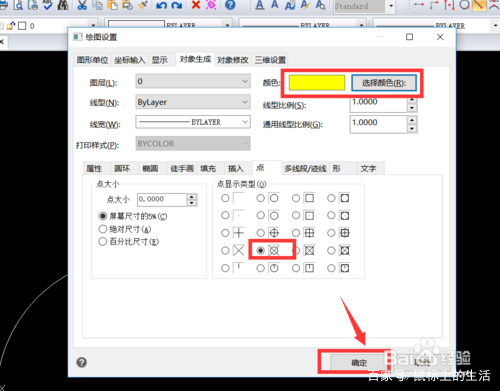Redo with the blue forward arrow
Viewport: 500px width, 391px height.
pyautogui.click(x=176, y=5)
